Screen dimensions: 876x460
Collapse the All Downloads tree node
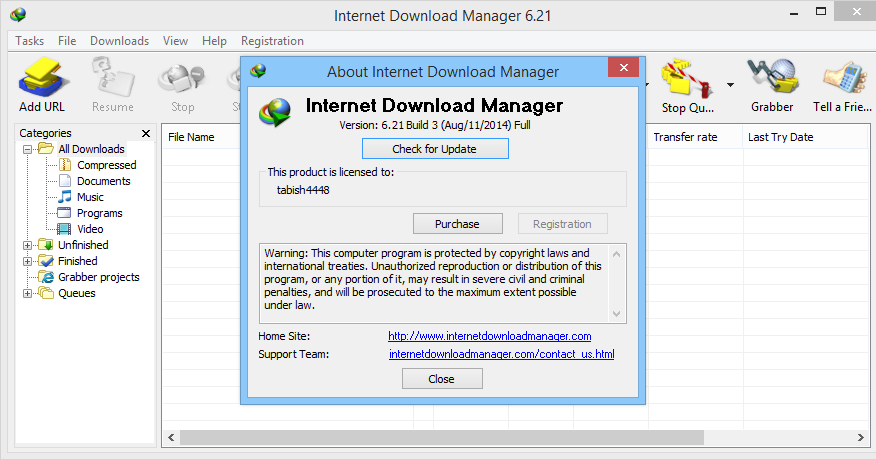[x=27, y=149]
